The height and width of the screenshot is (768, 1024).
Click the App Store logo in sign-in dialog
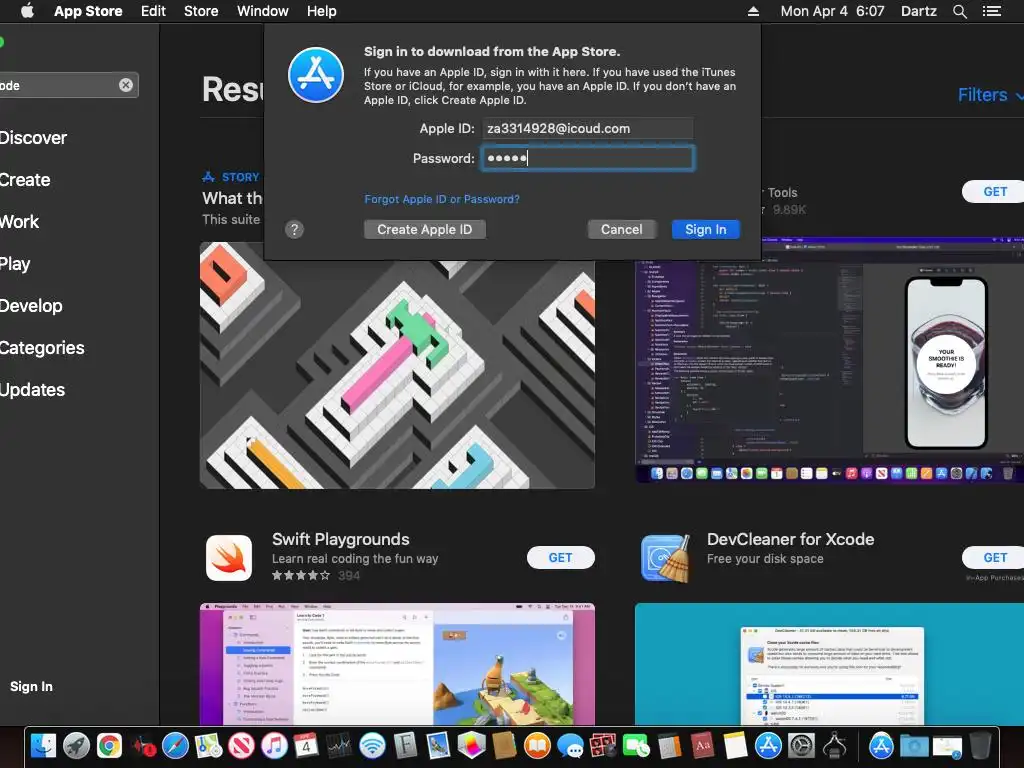click(x=316, y=75)
